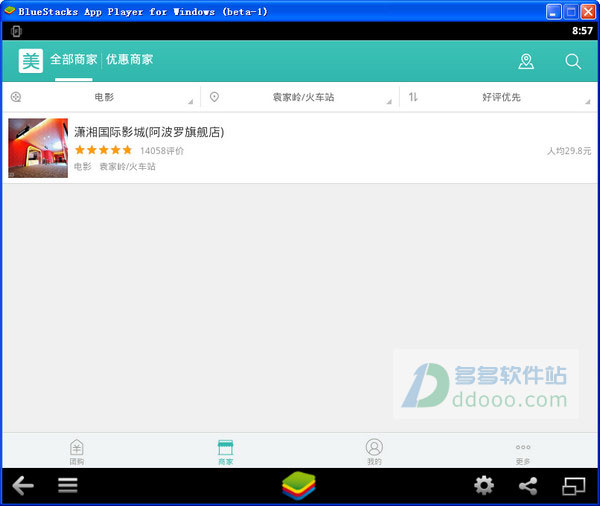600x506 pixels.
Task: Open the map location icon in header
Action: pos(526,61)
